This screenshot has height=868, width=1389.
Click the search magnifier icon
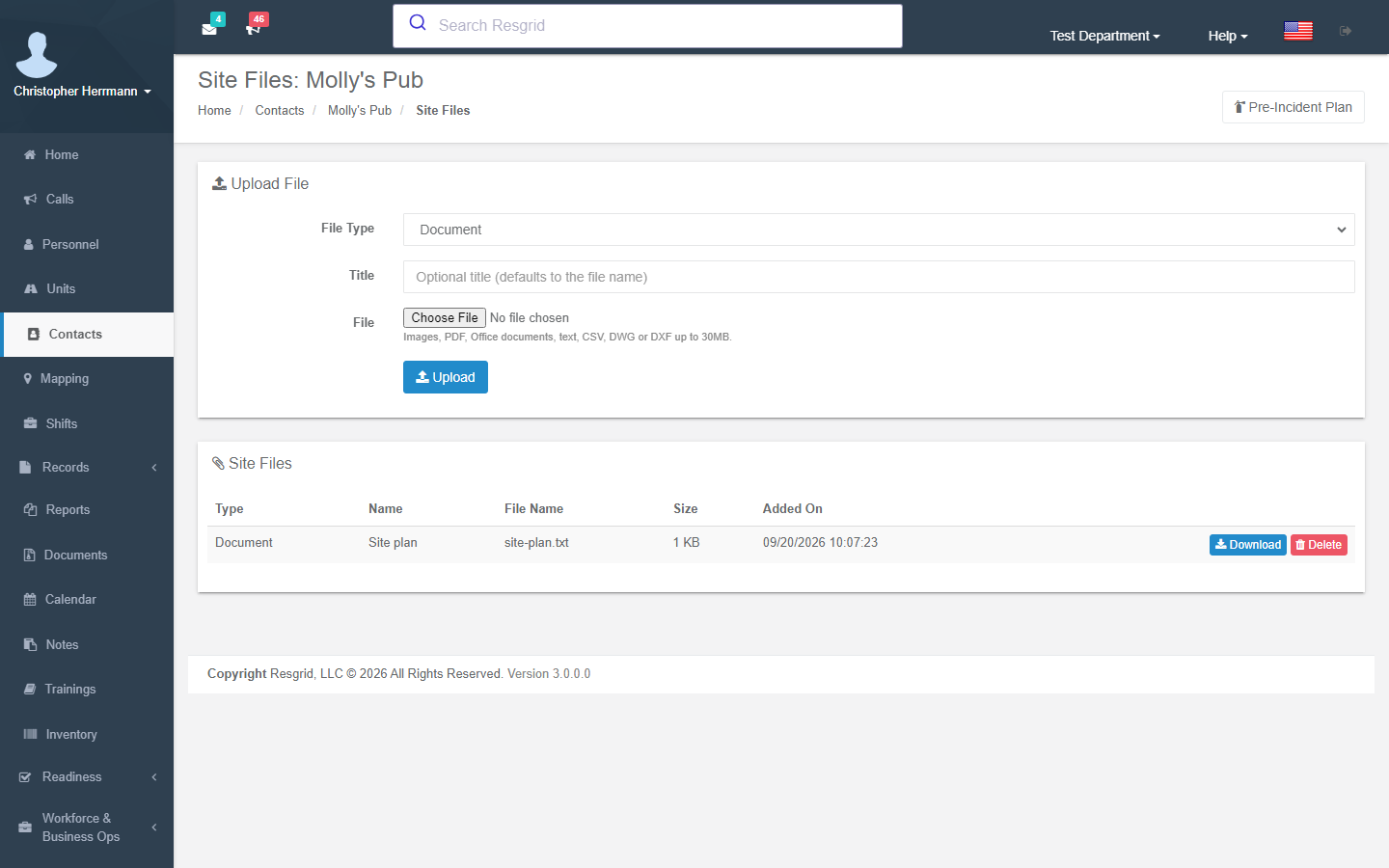coord(418,23)
